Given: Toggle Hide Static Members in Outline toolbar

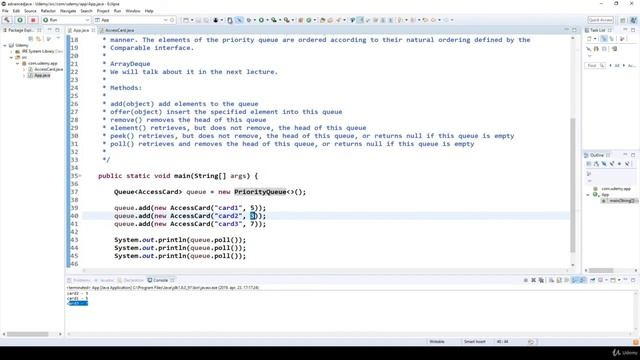Looking at the screenshot, I should pos(612,164).
